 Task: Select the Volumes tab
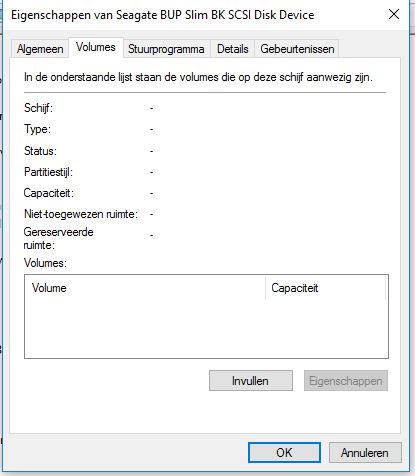pyautogui.click(x=96, y=47)
